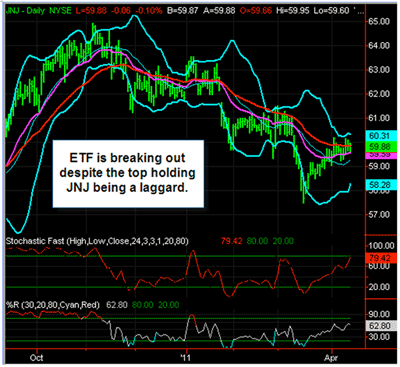Screen dimensions: 400x367
Task: Click the 59.00 price axis label
Action: click(x=379, y=166)
